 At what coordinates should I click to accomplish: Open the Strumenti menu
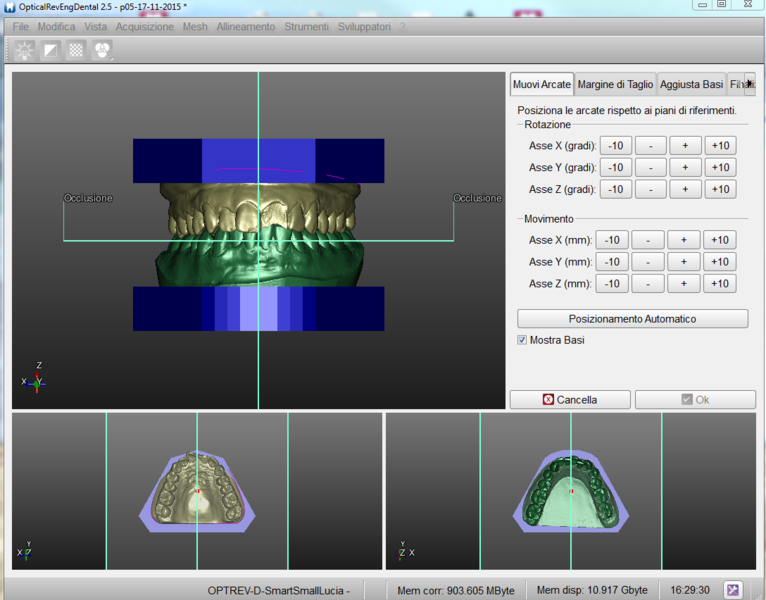tap(306, 27)
